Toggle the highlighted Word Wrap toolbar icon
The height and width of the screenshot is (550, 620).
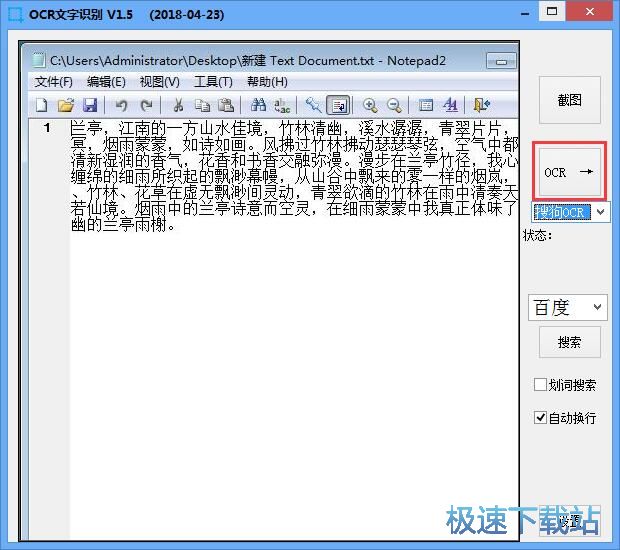[338, 105]
